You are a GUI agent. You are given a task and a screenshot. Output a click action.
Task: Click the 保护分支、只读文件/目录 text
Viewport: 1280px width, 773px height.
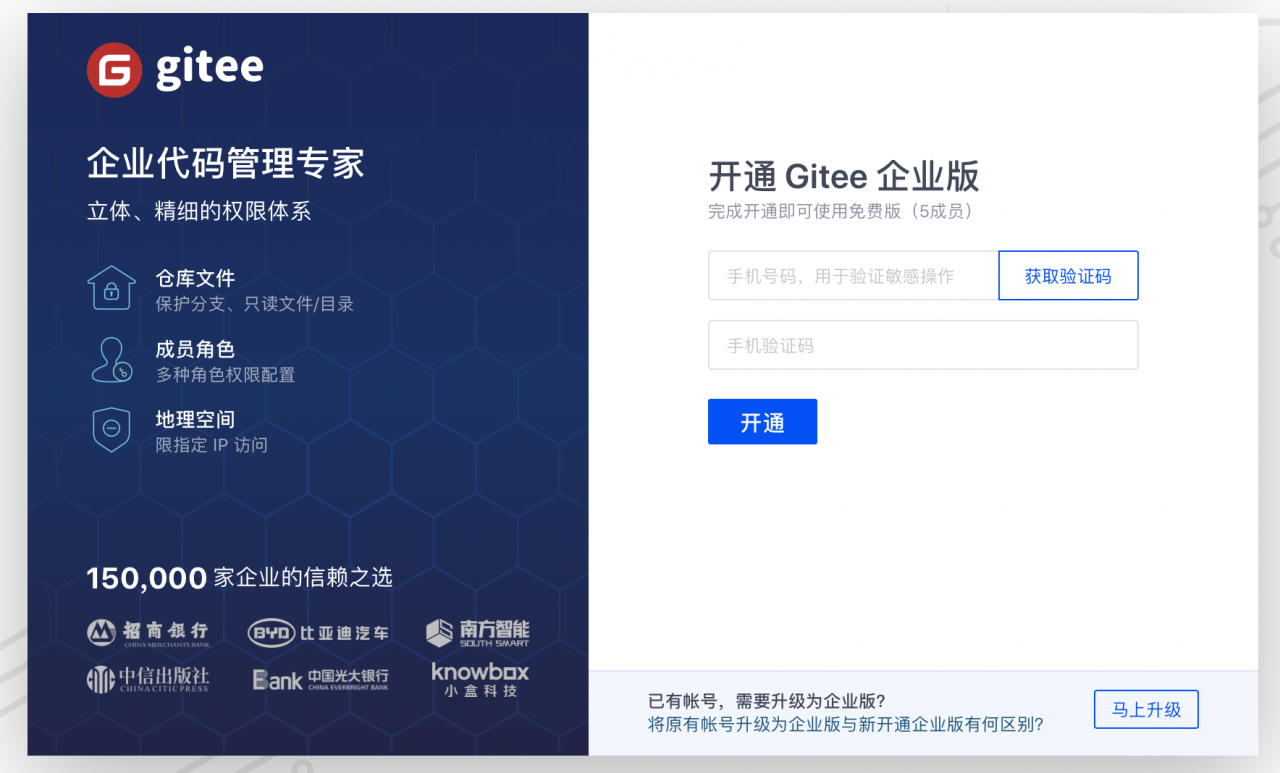(255, 304)
